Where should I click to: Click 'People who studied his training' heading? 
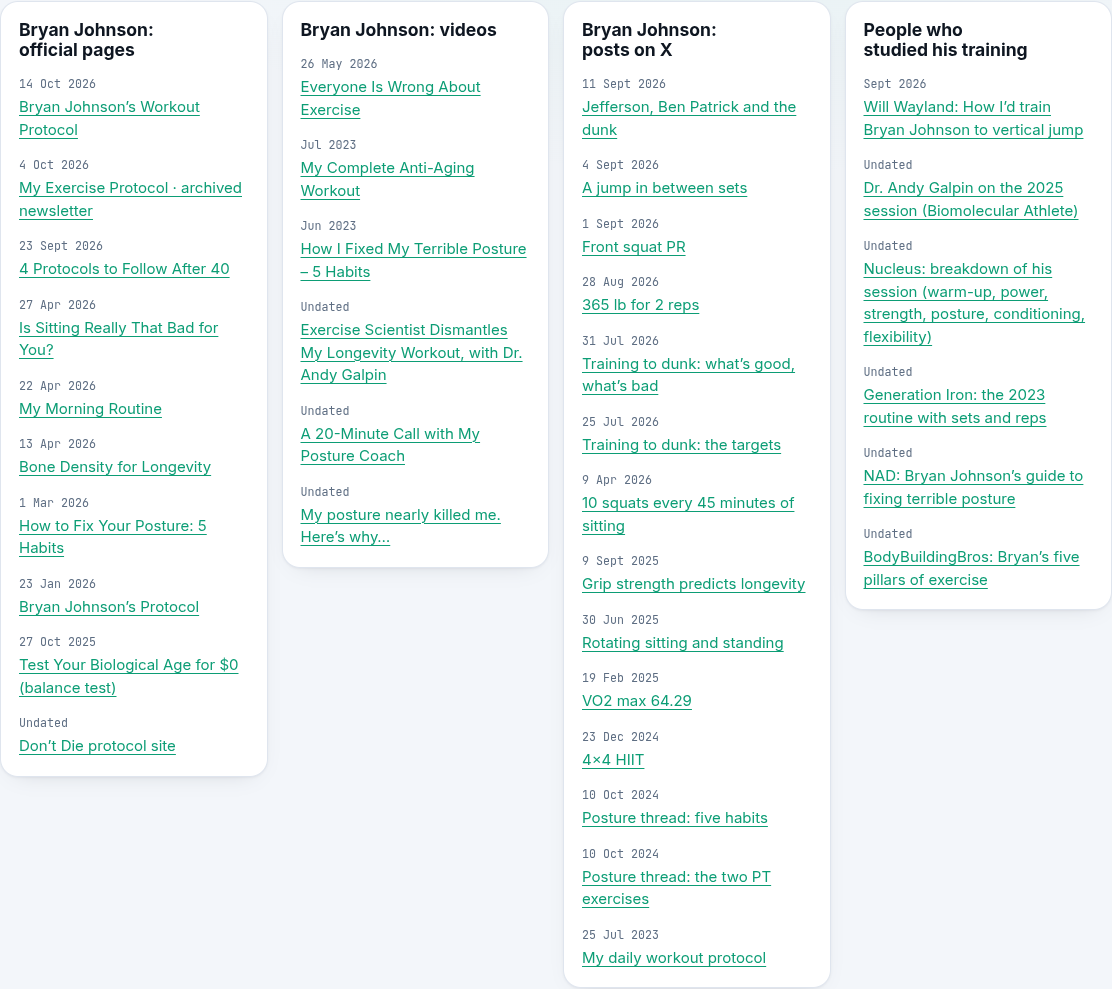(945, 40)
